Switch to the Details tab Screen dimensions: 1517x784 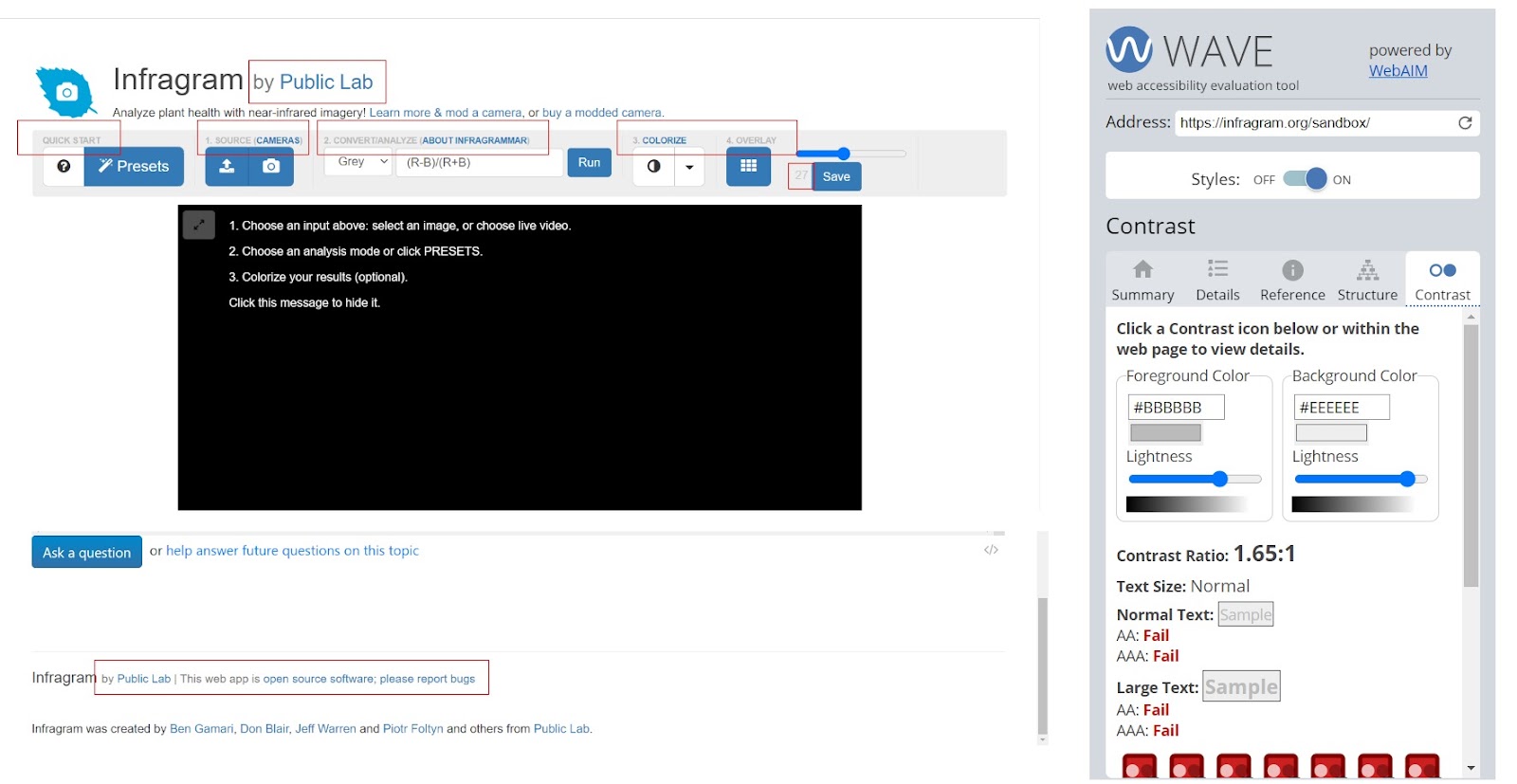pos(1217,281)
